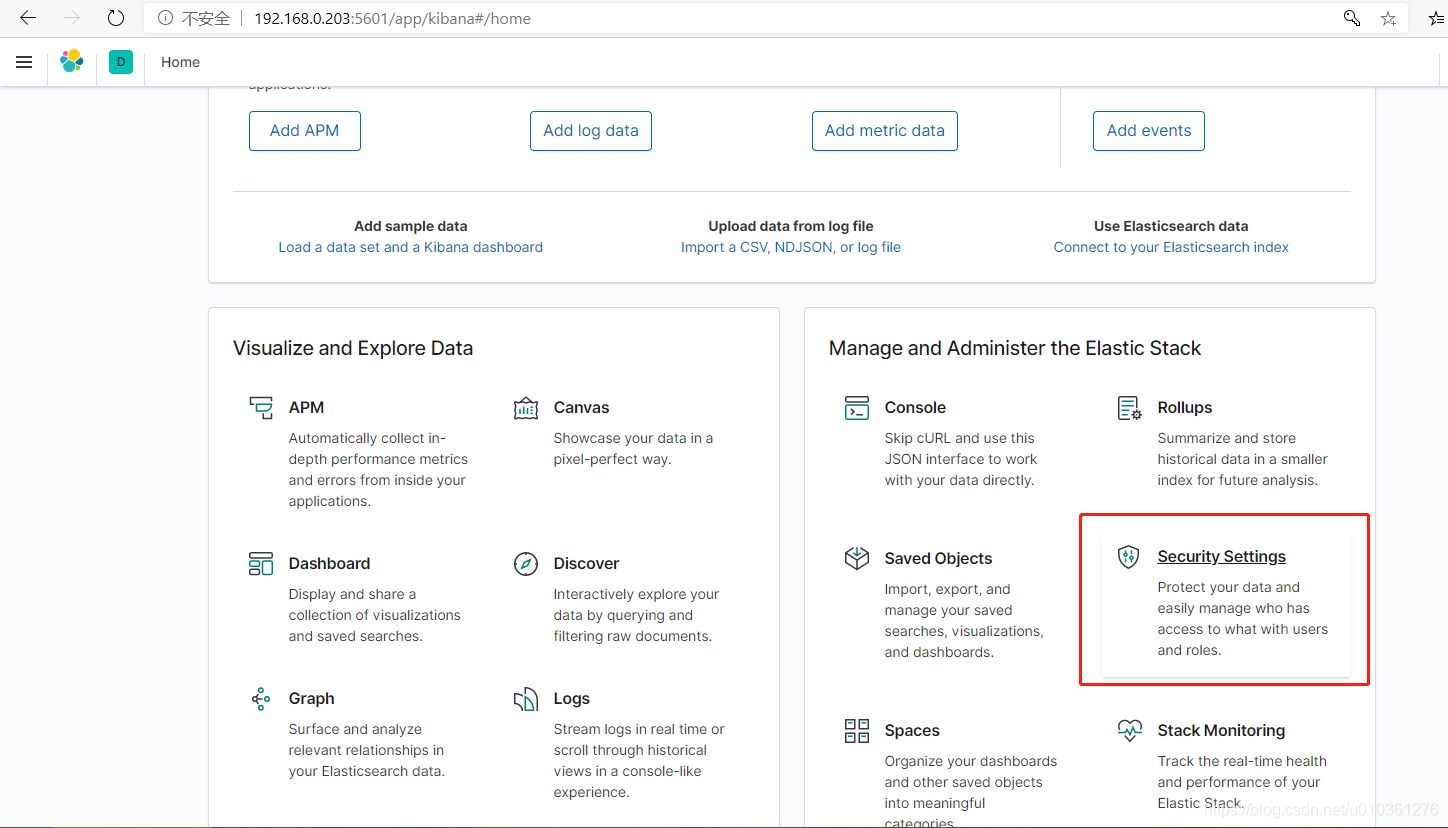Viewport: 1448px width, 828px height.
Task: Bookmark page with star icon
Action: point(1388,18)
